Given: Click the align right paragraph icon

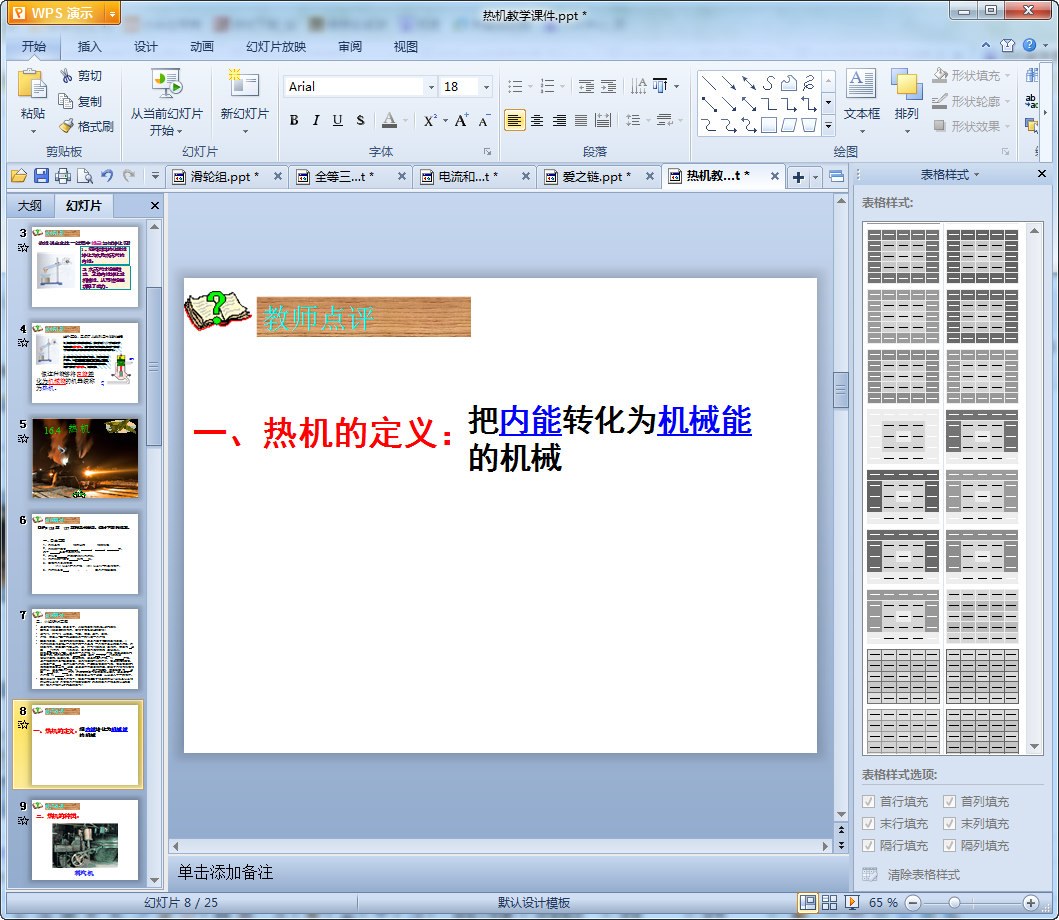Looking at the screenshot, I should click(x=559, y=120).
